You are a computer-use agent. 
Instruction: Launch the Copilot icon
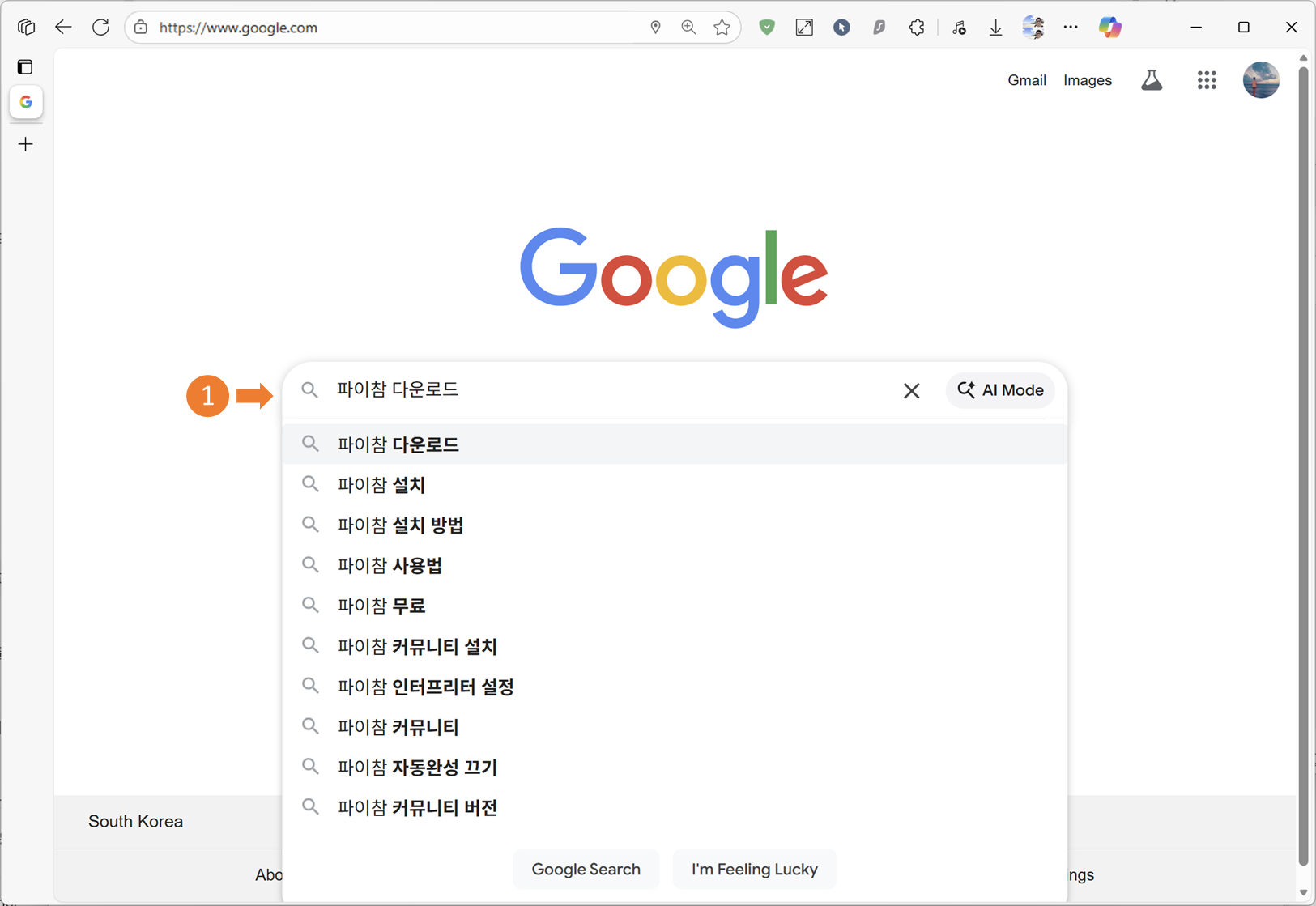[1109, 28]
